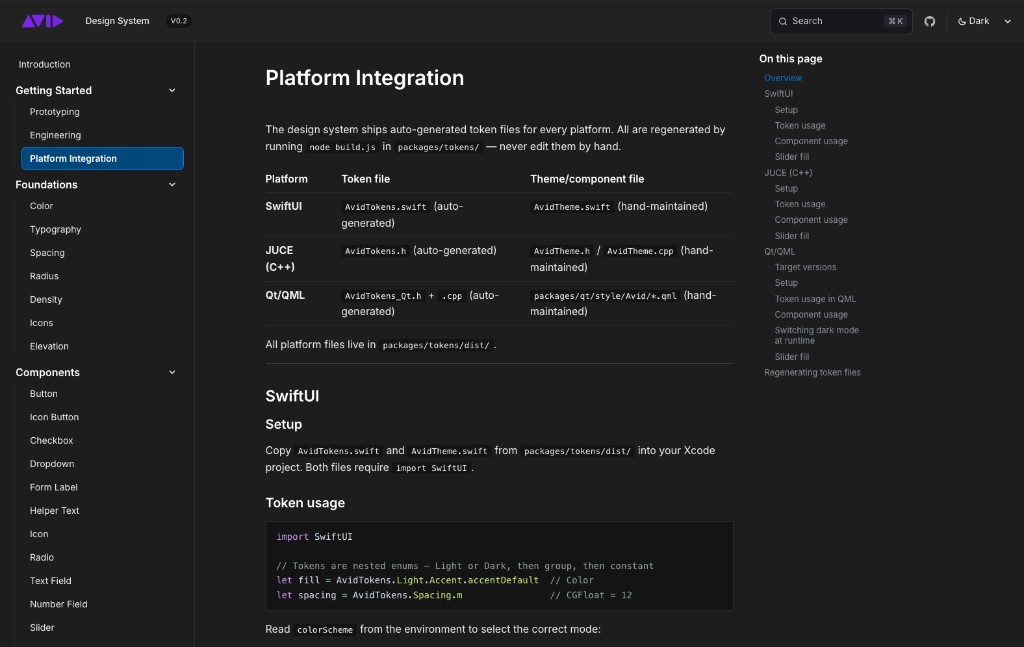The width and height of the screenshot is (1024, 647).
Task: Click the Theme/component file column header
Action: [x=587, y=179]
